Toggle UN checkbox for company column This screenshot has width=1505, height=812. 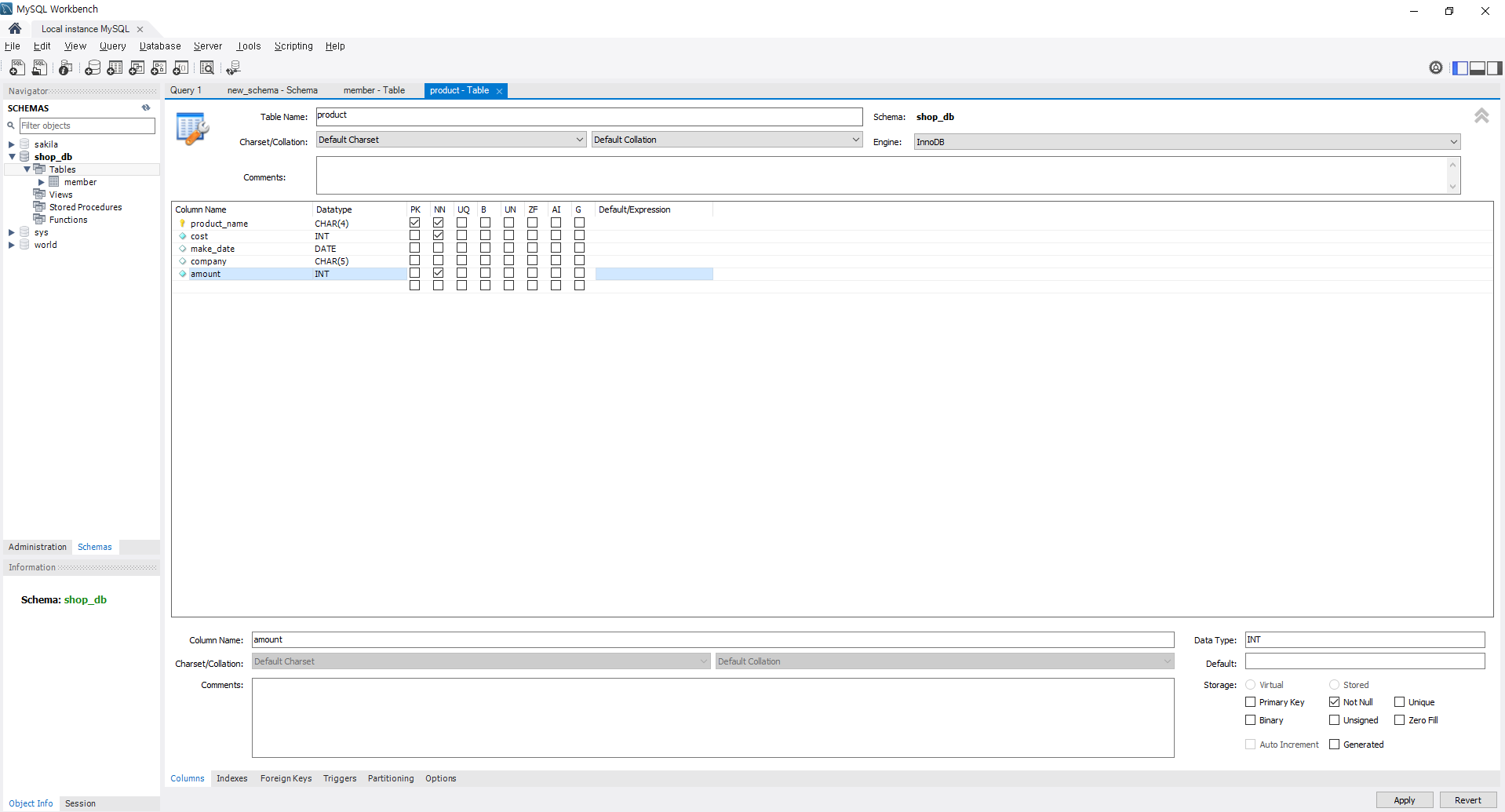(x=508, y=260)
